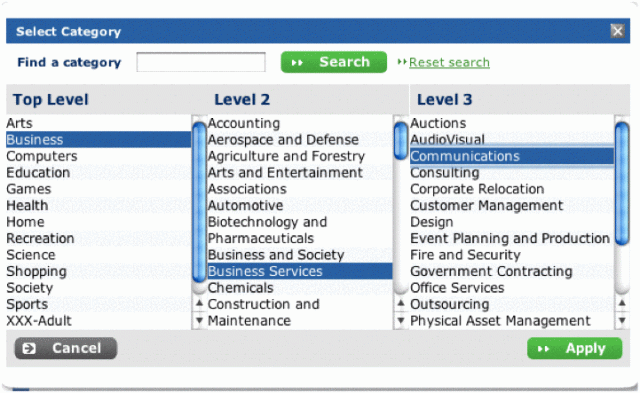Click the Level 3 list scroll-down arrow
The width and height of the screenshot is (640, 393).
(622, 320)
